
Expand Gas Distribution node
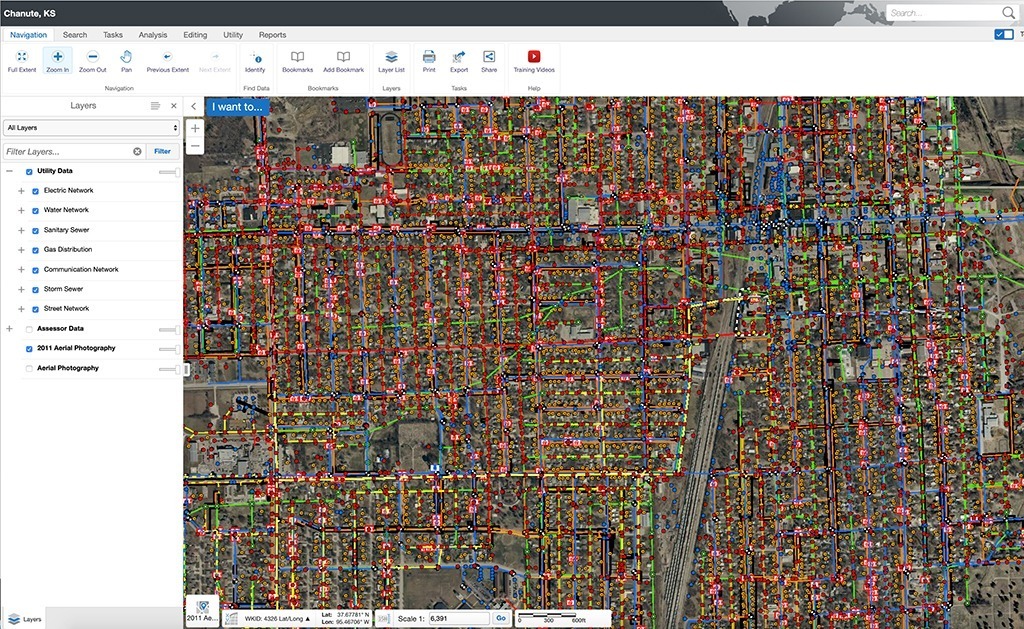tap(21, 250)
